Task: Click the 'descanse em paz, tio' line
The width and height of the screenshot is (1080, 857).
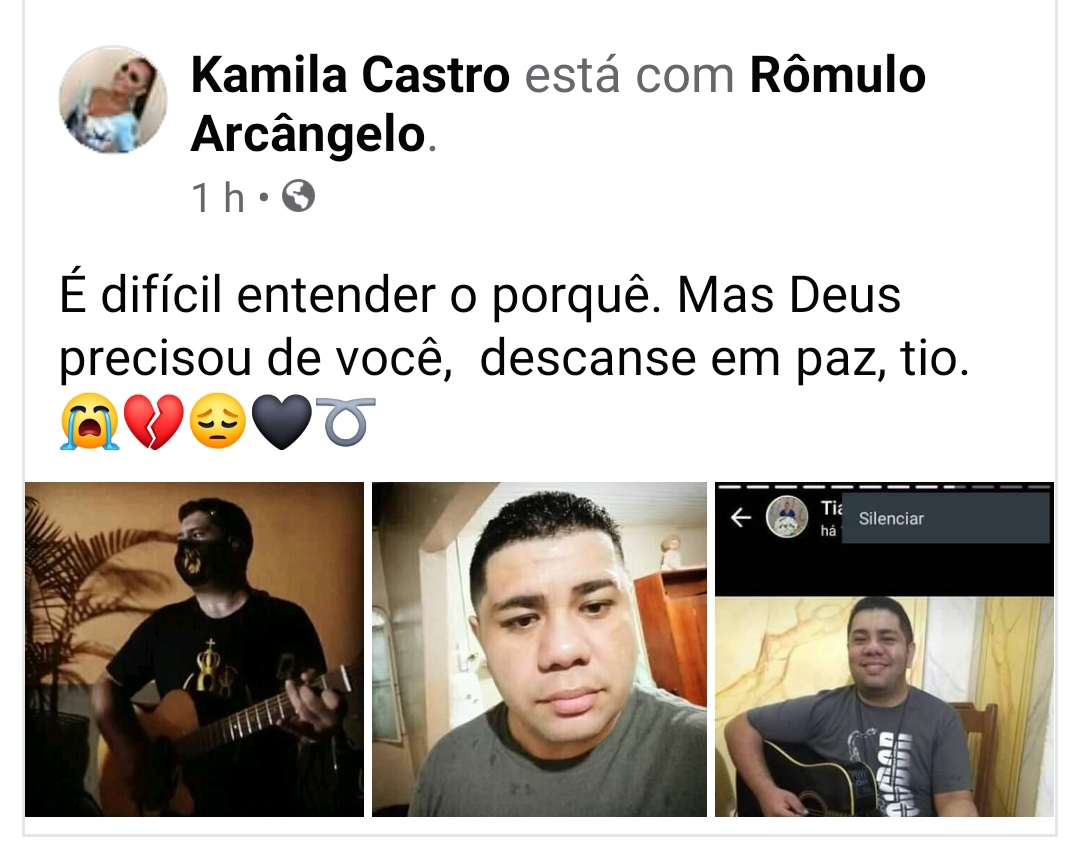Action: pyautogui.click(x=724, y=359)
